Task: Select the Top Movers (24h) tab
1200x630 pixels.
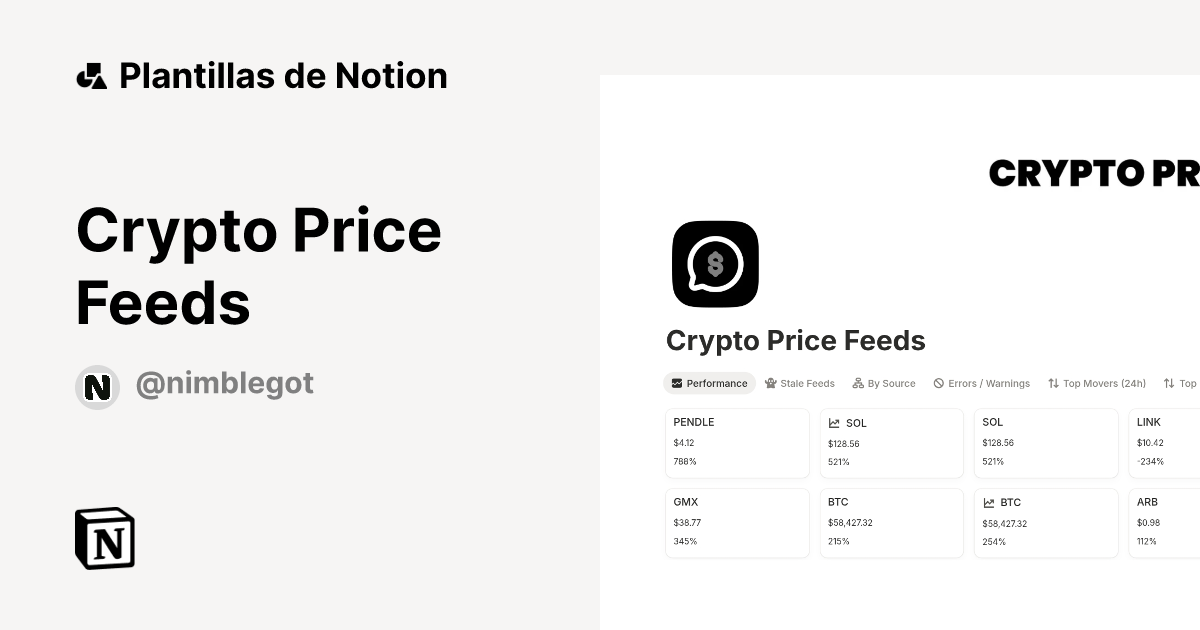Action: 1104,383
